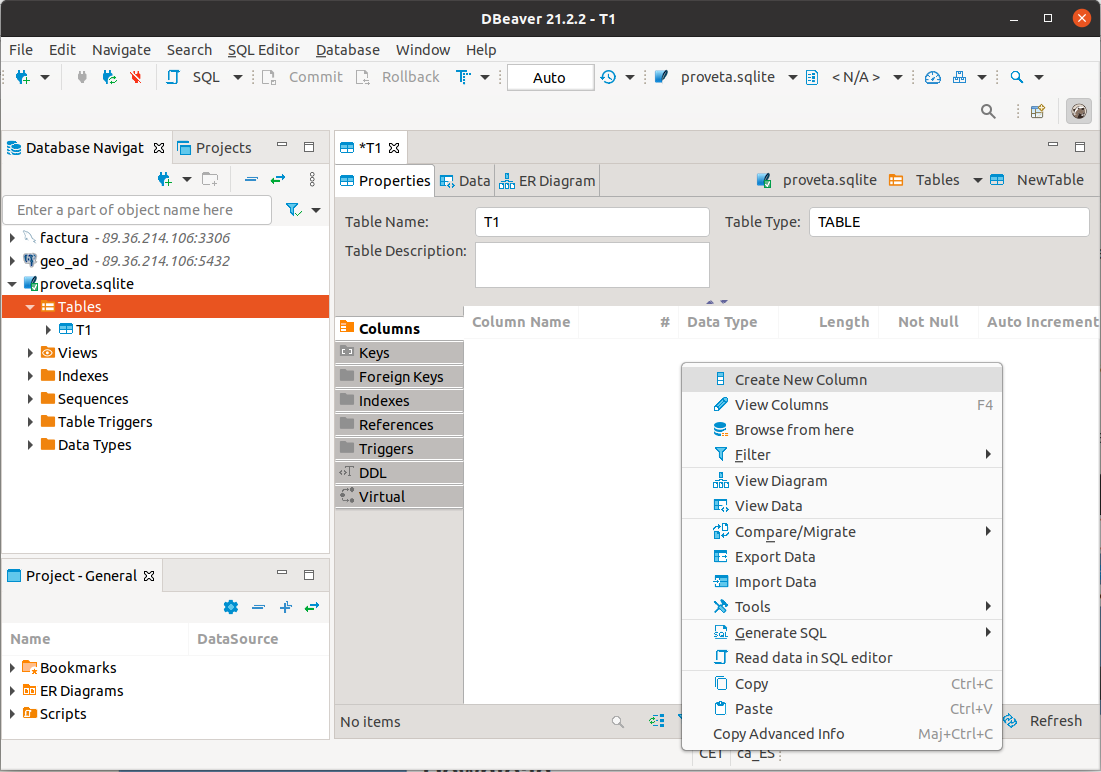Choose Create New Column from context menu

coord(800,380)
